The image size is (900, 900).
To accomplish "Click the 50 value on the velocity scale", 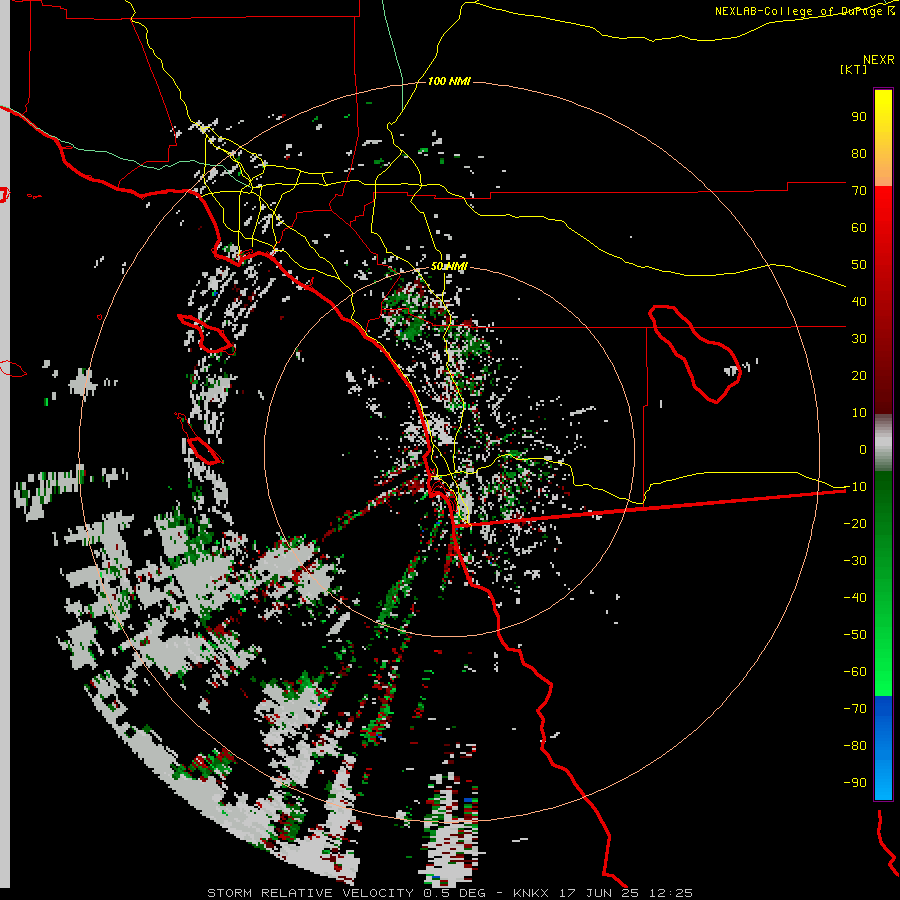I will click(859, 265).
